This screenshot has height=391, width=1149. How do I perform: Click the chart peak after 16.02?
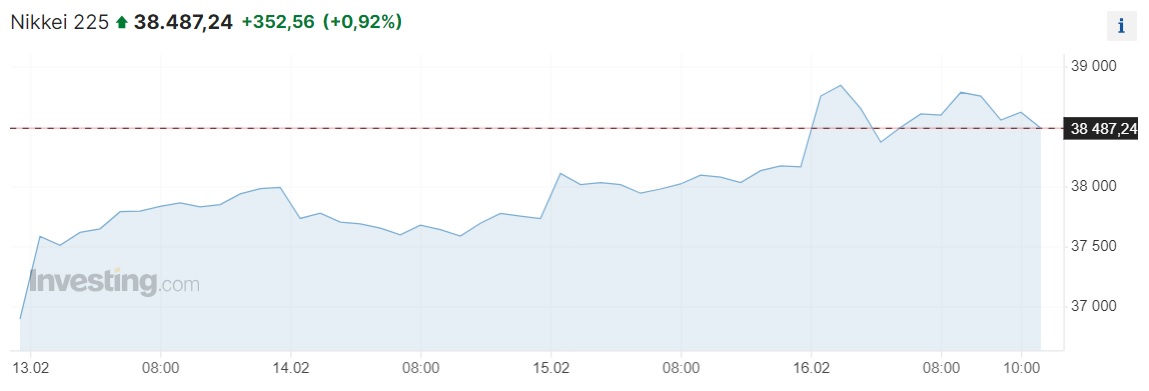pos(840,86)
